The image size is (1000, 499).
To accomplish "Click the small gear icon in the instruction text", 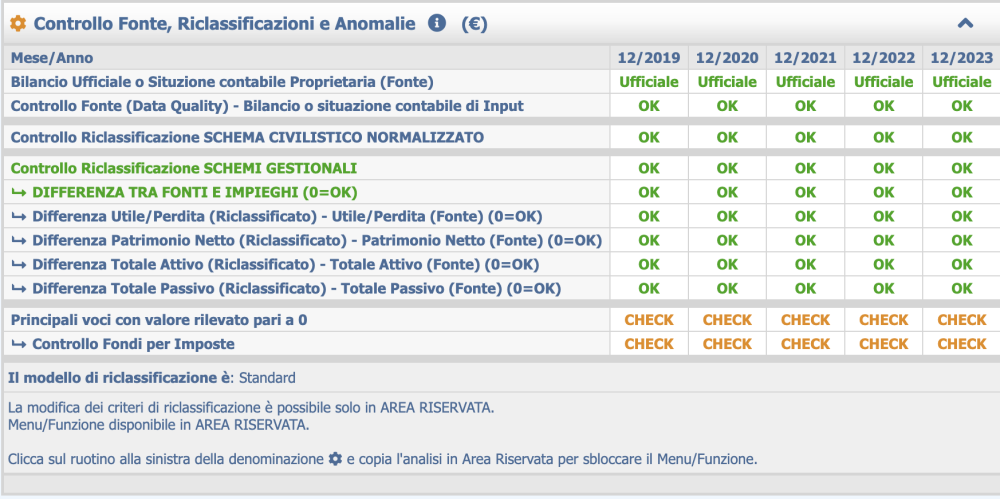I will (x=335, y=459).
